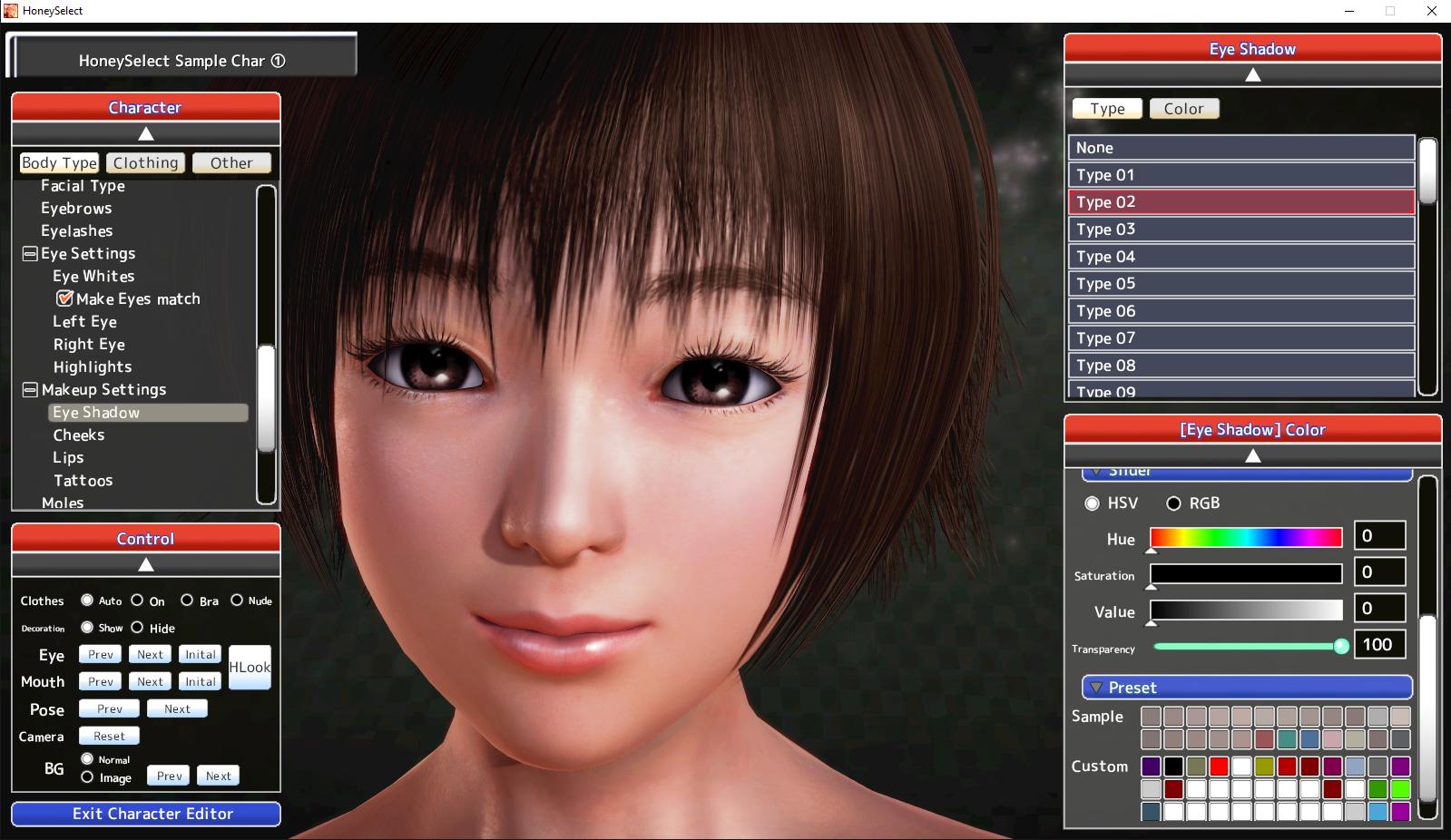
Task: Switch to the Clothing tab
Action: (145, 163)
